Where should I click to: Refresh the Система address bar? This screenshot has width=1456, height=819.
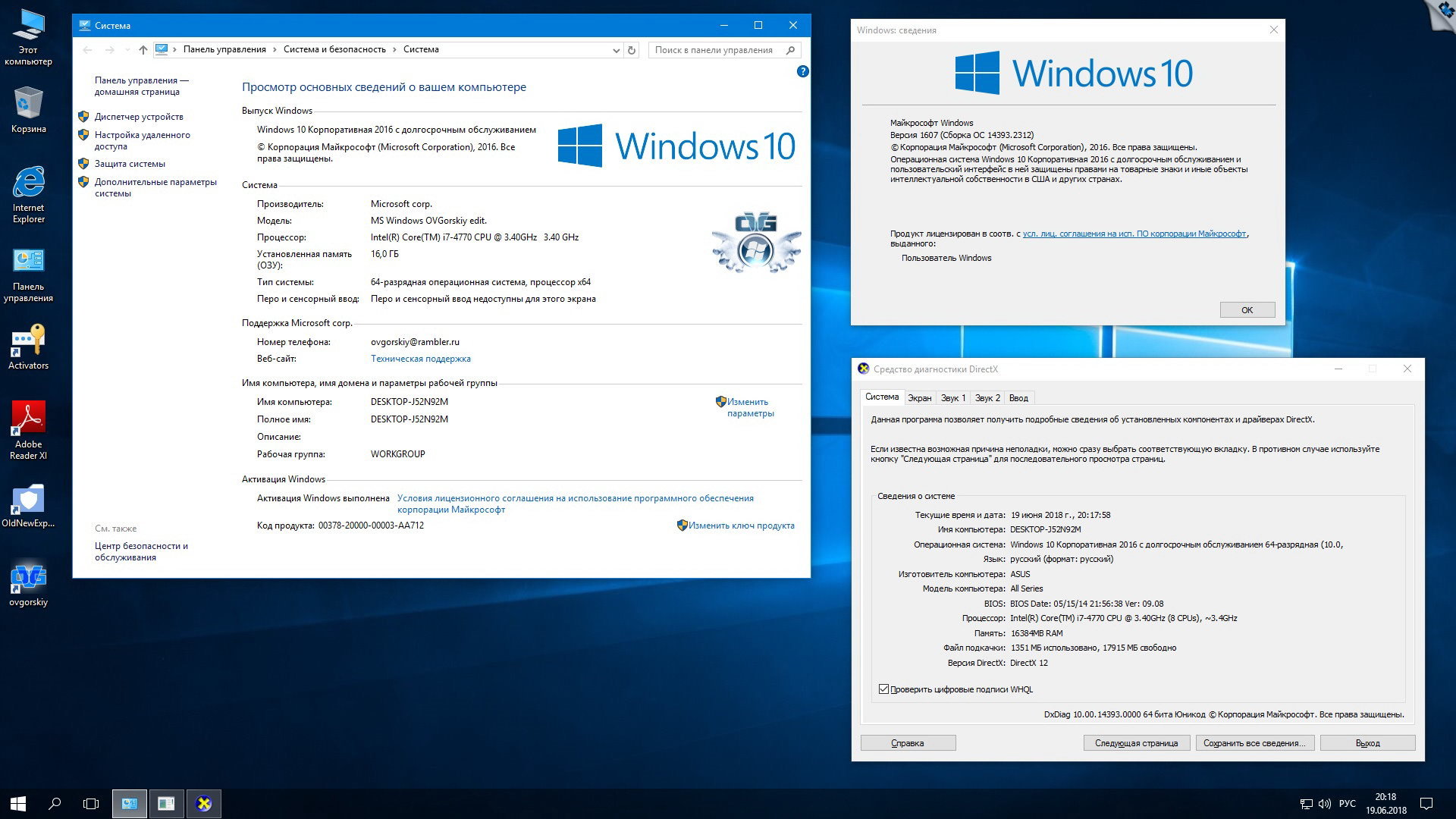coord(632,50)
